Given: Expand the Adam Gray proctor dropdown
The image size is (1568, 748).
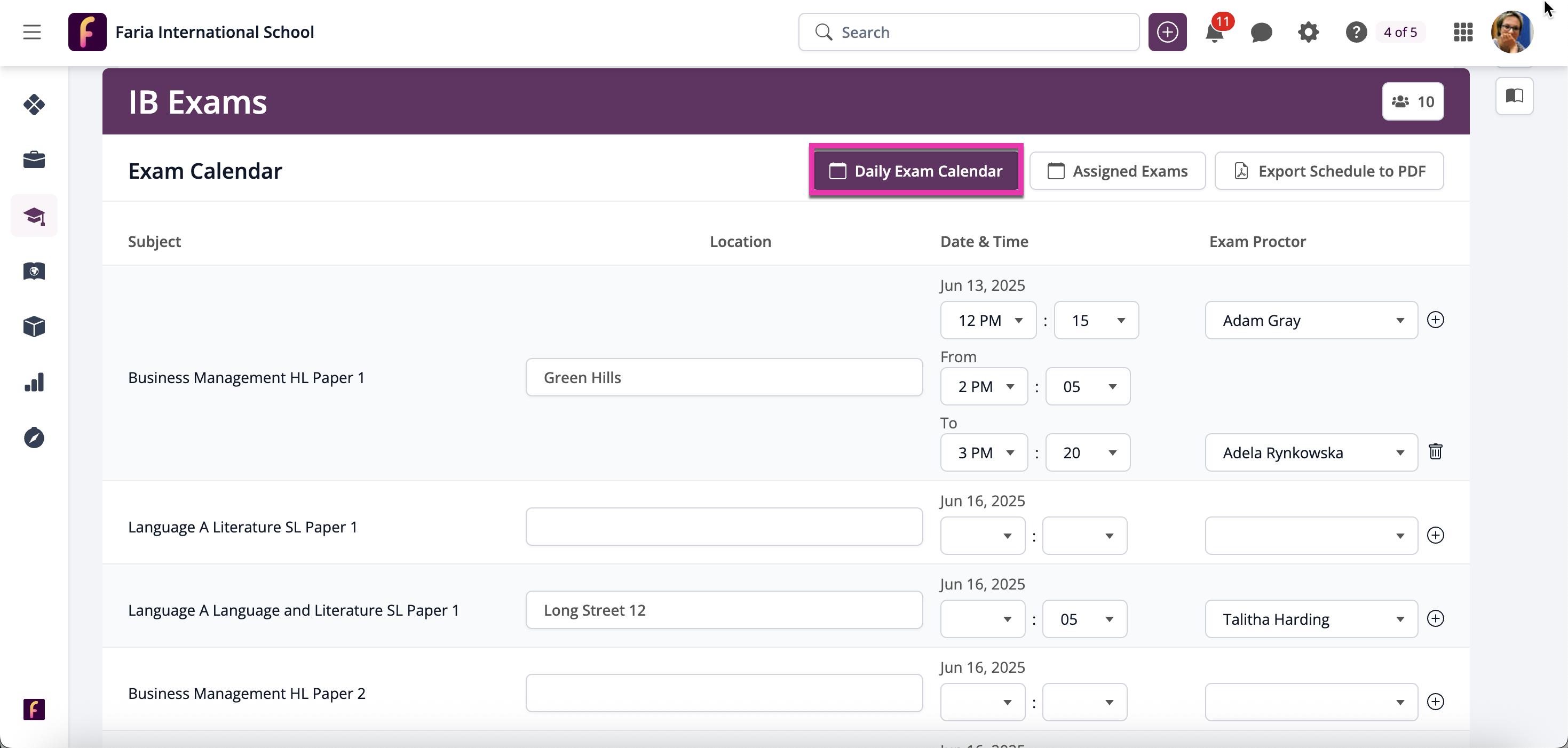Looking at the screenshot, I should click(1311, 320).
